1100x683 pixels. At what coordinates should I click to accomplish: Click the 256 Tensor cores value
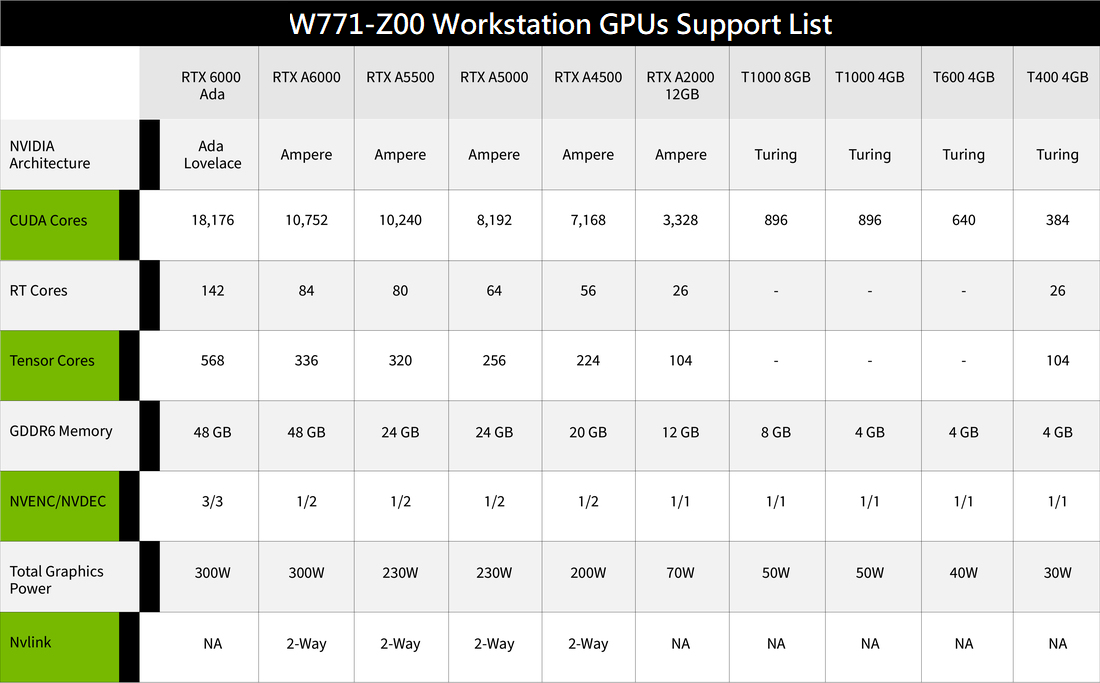tap(494, 360)
